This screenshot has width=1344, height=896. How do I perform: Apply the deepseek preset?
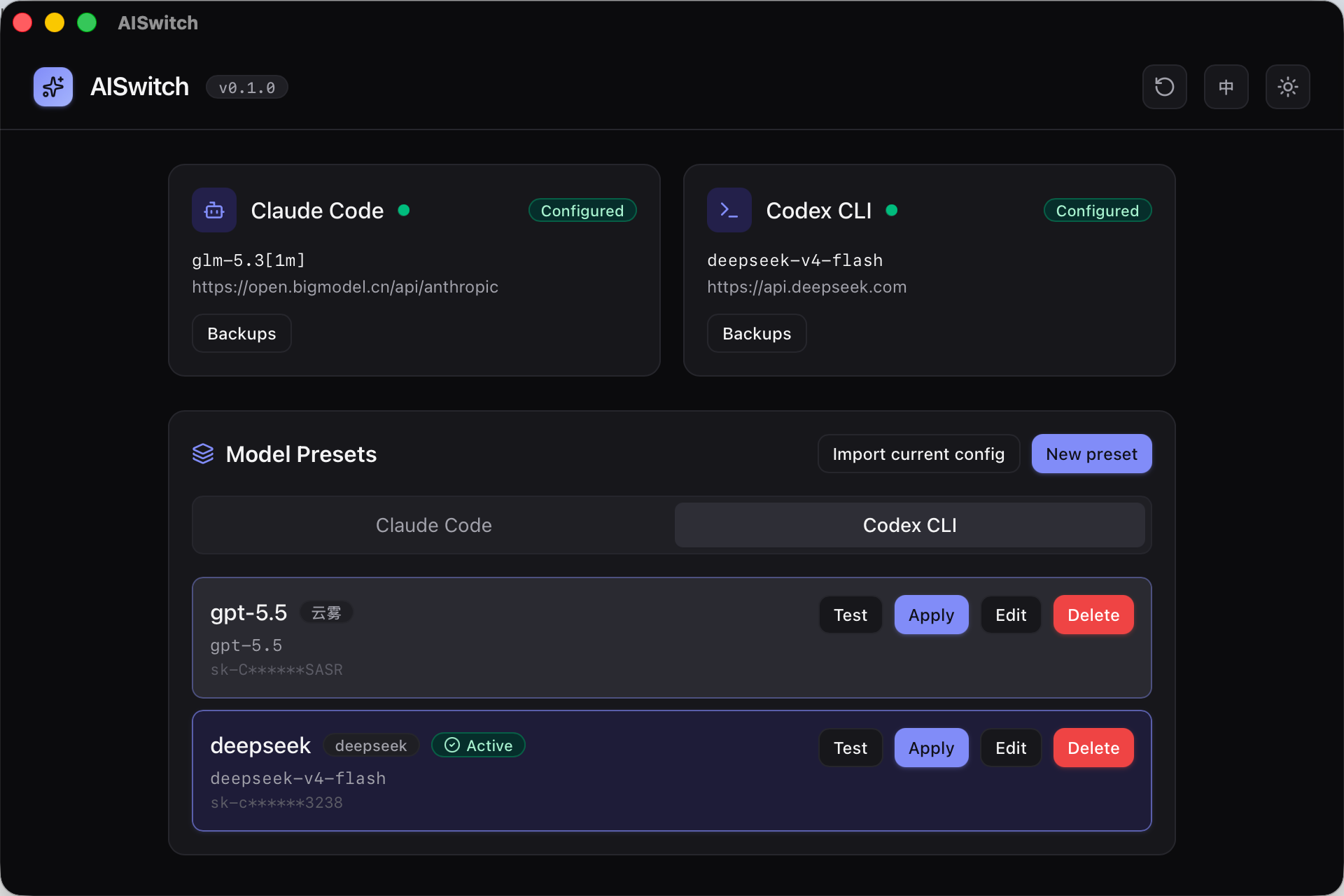tap(931, 748)
